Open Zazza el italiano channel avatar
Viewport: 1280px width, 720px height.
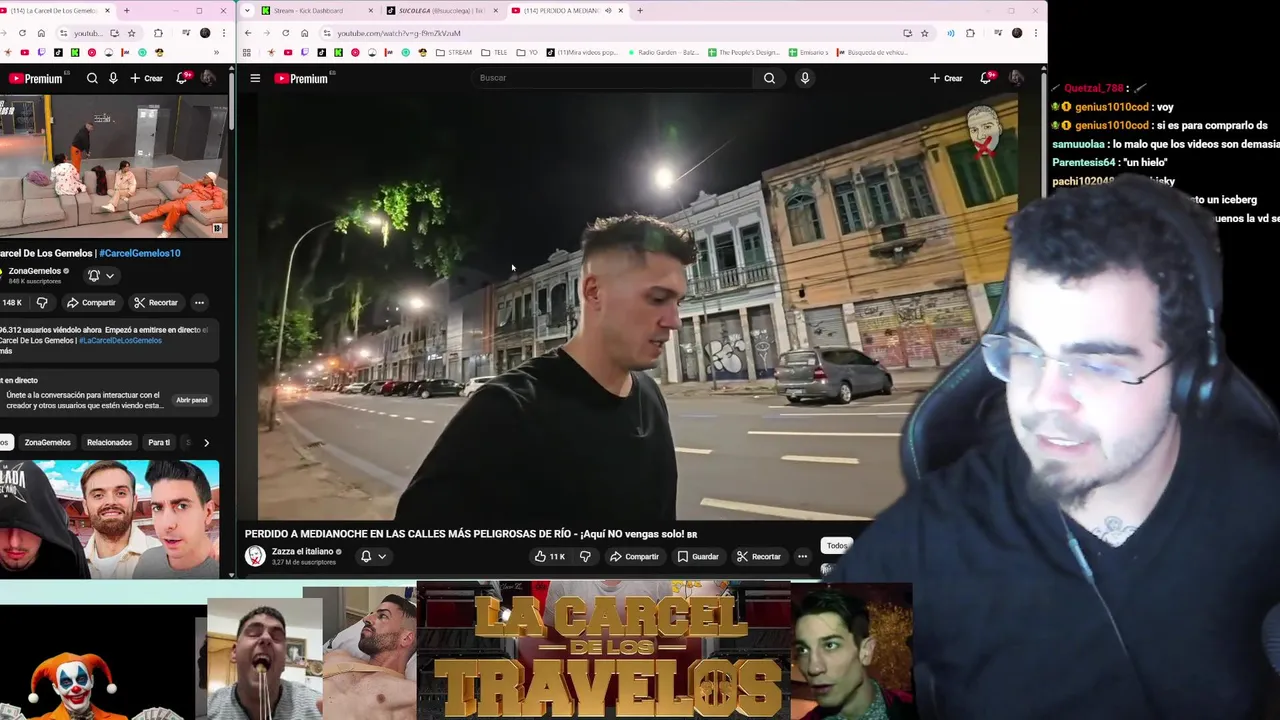tap(255, 556)
